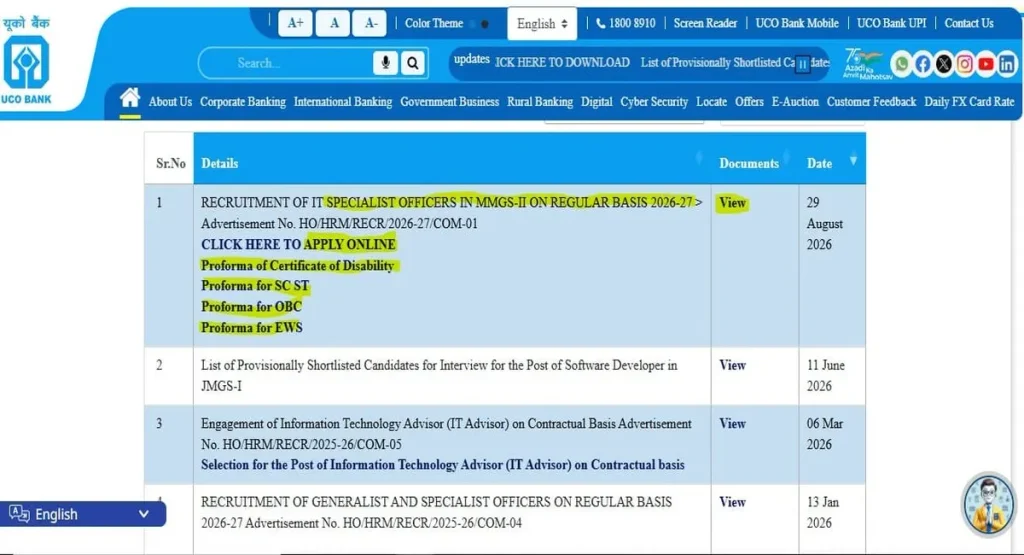Open Rural Banking menu
Viewport: 1024px width, 555px height.
(540, 102)
